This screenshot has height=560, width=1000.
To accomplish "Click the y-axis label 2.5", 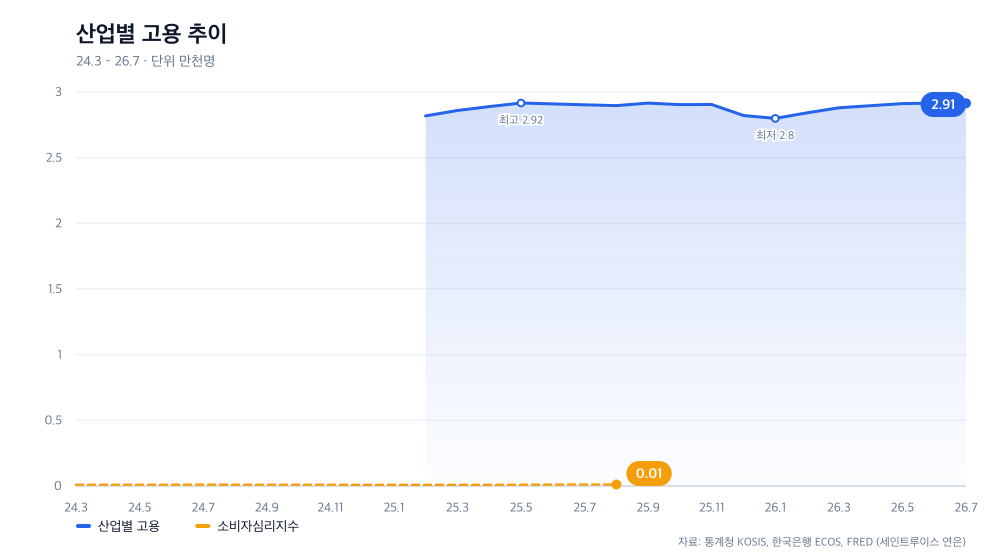I will click(x=54, y=158).
